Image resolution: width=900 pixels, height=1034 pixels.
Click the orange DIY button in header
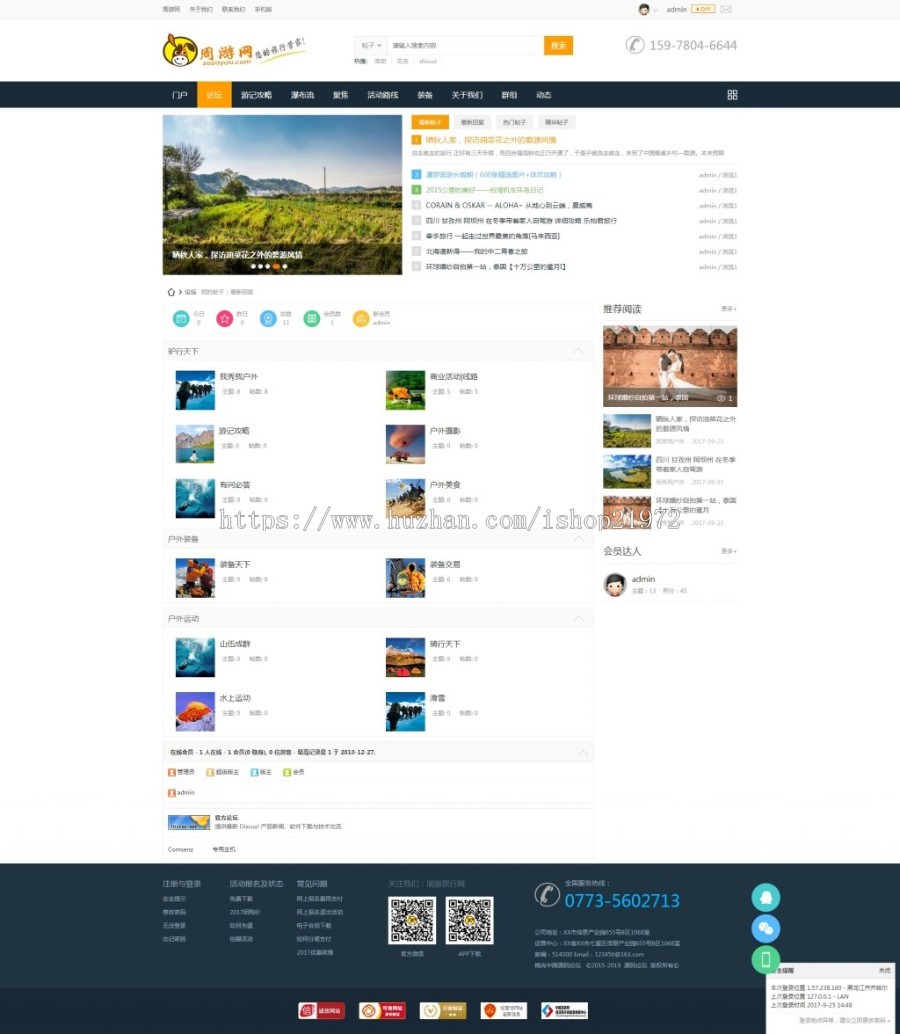coord(703,9)
